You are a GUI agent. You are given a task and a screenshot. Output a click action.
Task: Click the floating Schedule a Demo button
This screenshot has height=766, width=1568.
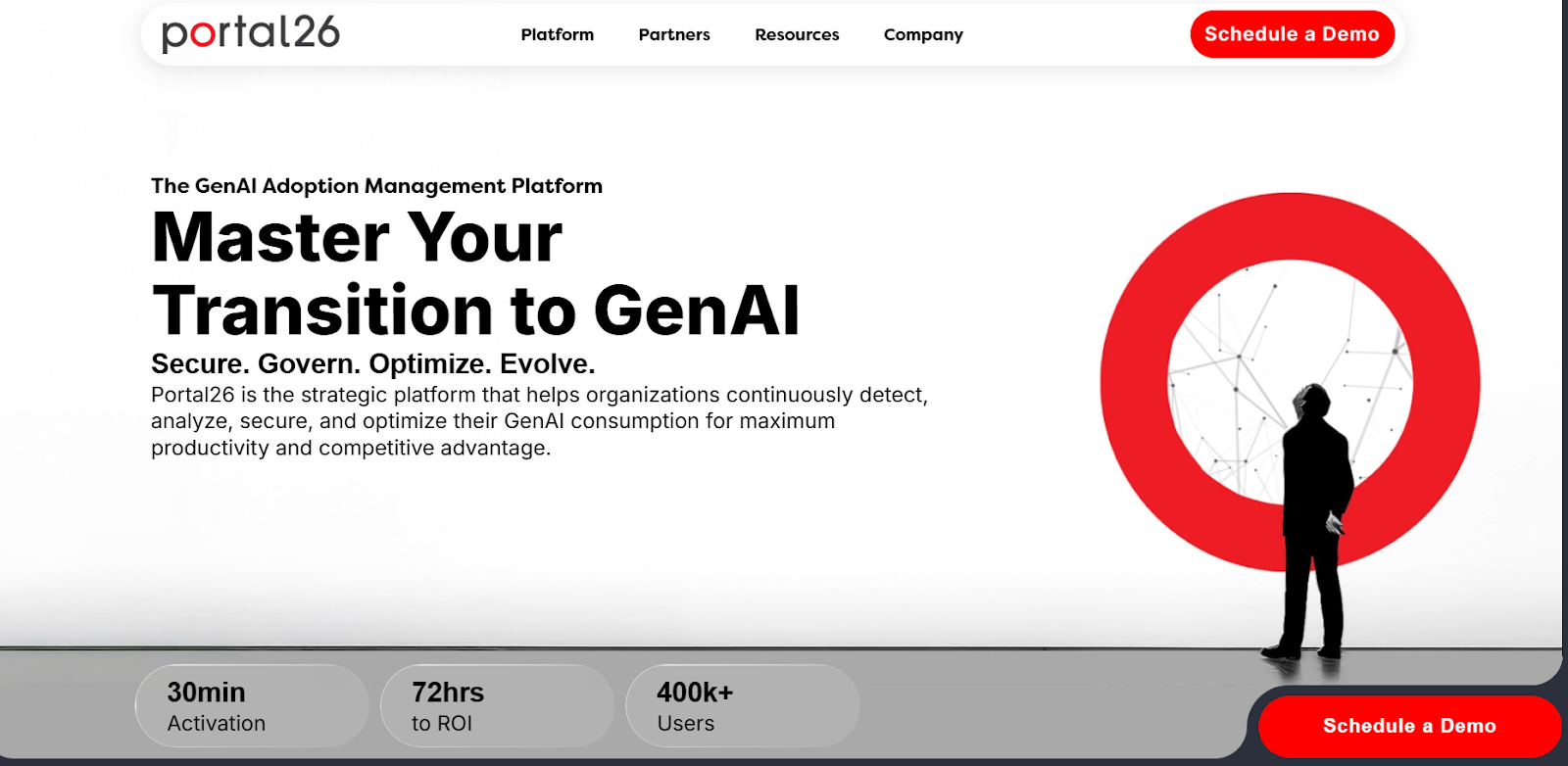tap(1409, 726)
